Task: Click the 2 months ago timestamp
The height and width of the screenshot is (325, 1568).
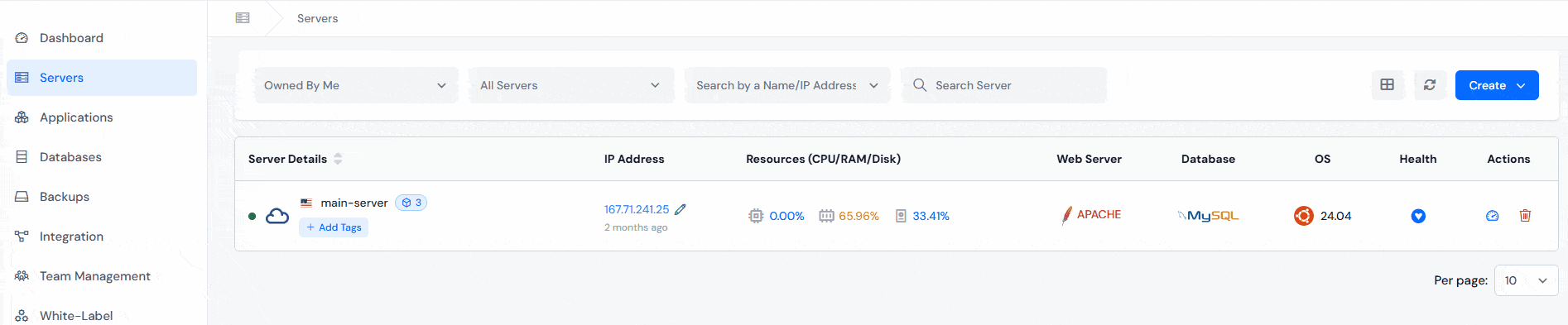Action: [x=636, y=227]
